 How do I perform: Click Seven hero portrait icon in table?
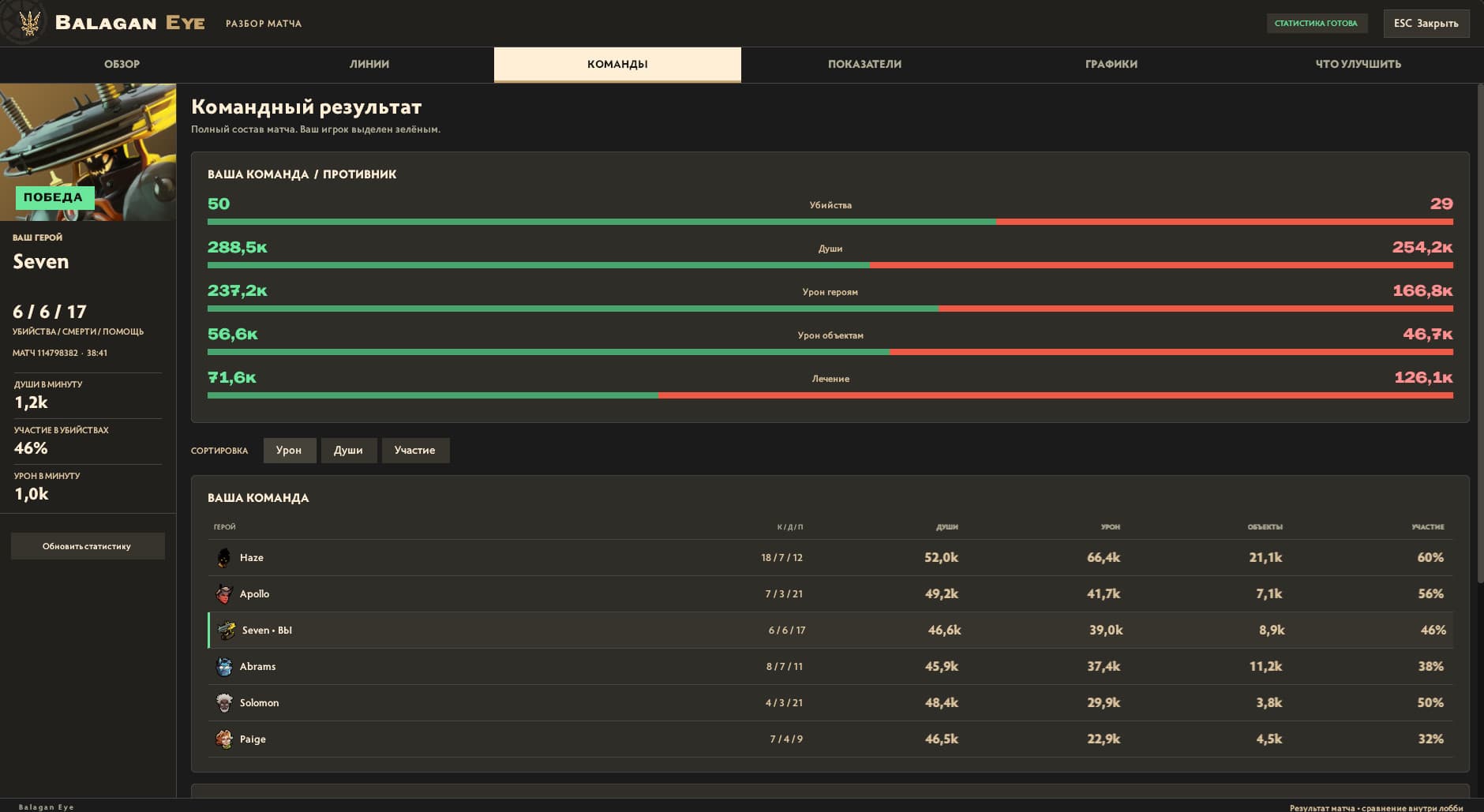pos(227,631)
